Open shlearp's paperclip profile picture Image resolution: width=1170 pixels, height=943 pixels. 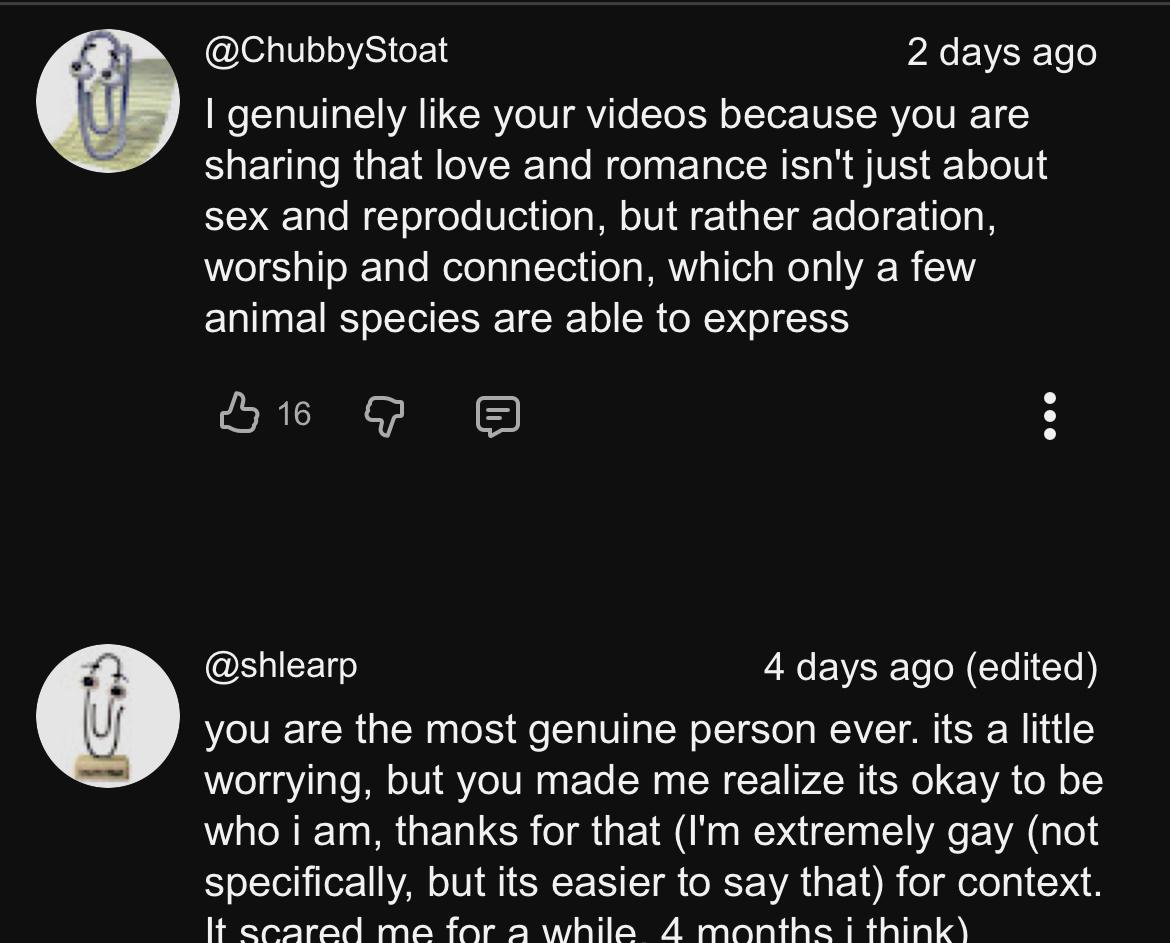(107, 716)
